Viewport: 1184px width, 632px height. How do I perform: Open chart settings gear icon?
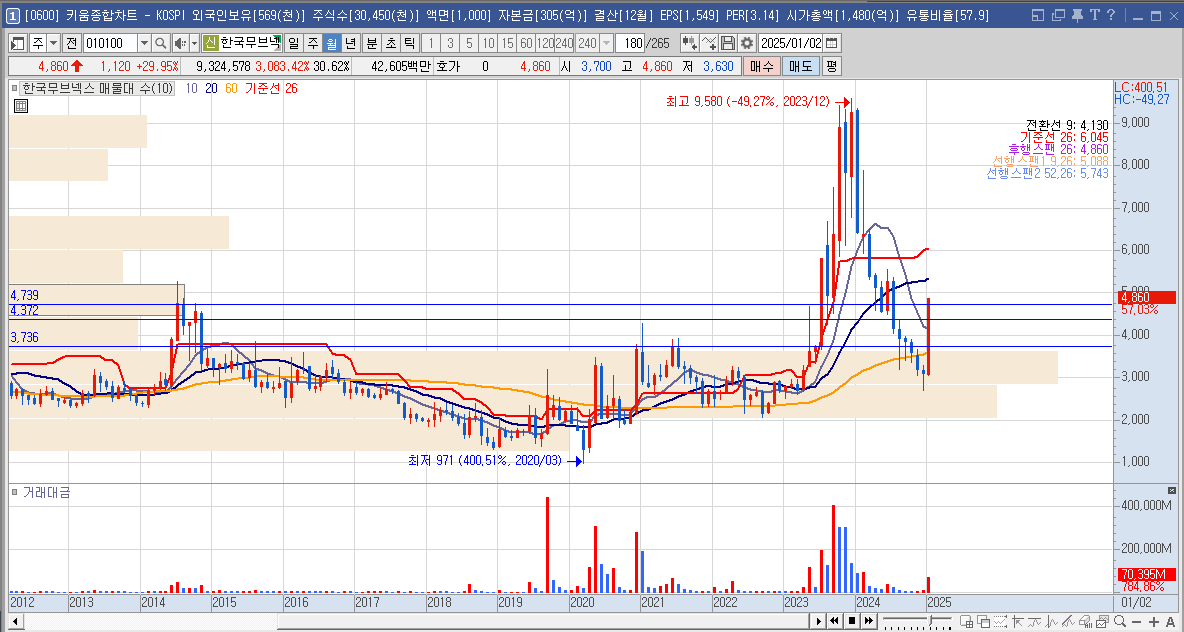[x=747, y=43]
